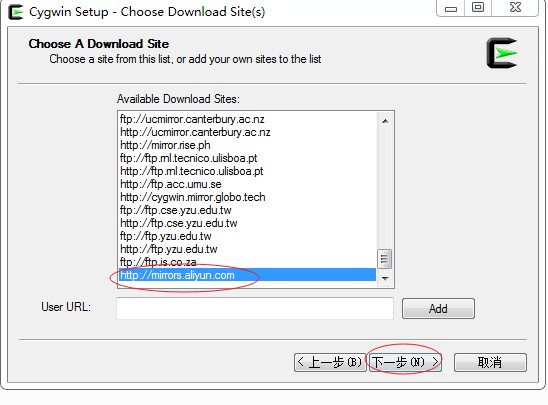Image resolution: width=548 pixels, height=405 pixels.
Task: Minimize the Cygwin Setup window
Action: (x=451, y=8)
